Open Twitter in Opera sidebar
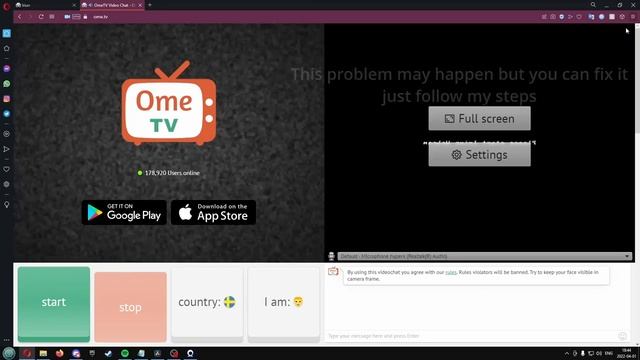Viewport: 640px width, 360px height. pyautogui.click(x=7, y=114)
